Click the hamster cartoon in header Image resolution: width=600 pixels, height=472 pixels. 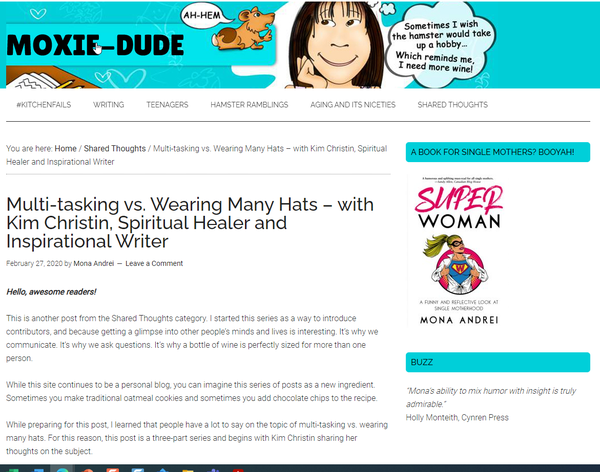coord(244,31)
